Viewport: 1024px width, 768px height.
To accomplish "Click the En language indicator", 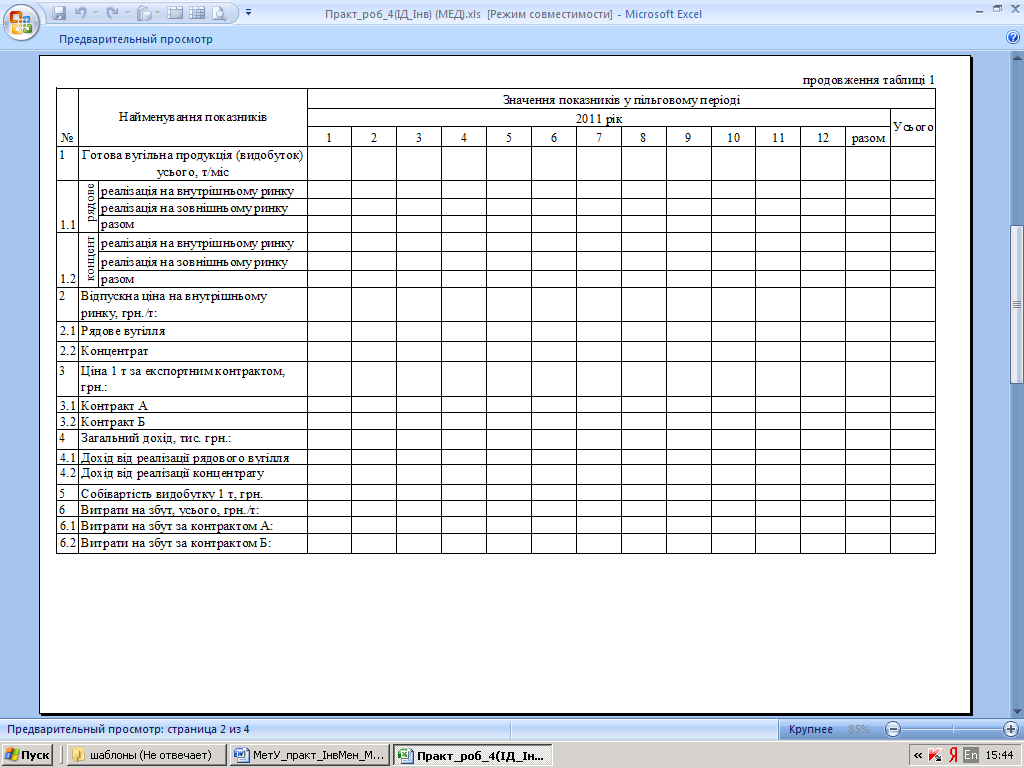I will (971, 756).
